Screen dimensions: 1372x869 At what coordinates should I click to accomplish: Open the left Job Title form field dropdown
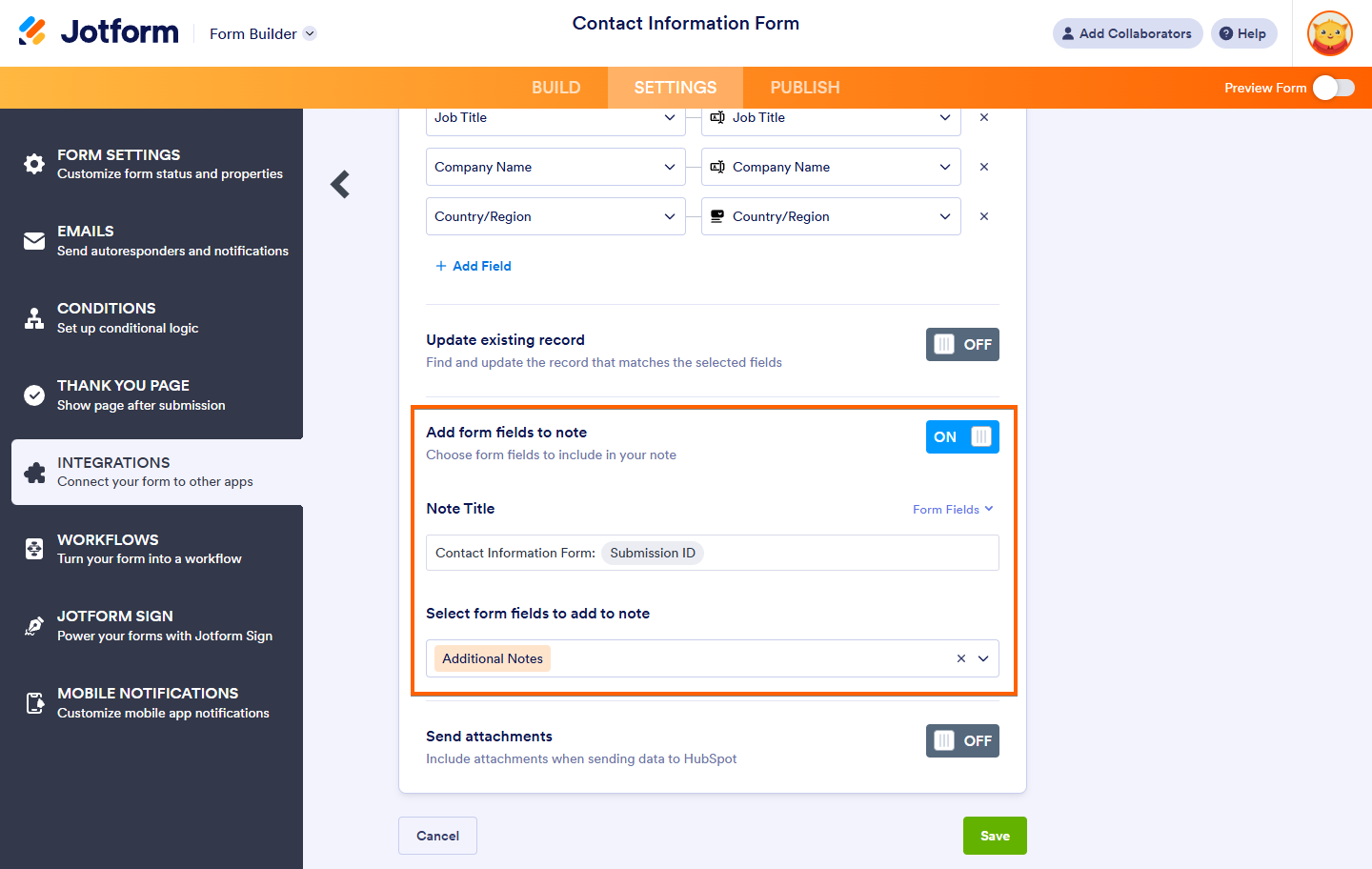click(555, 118)
